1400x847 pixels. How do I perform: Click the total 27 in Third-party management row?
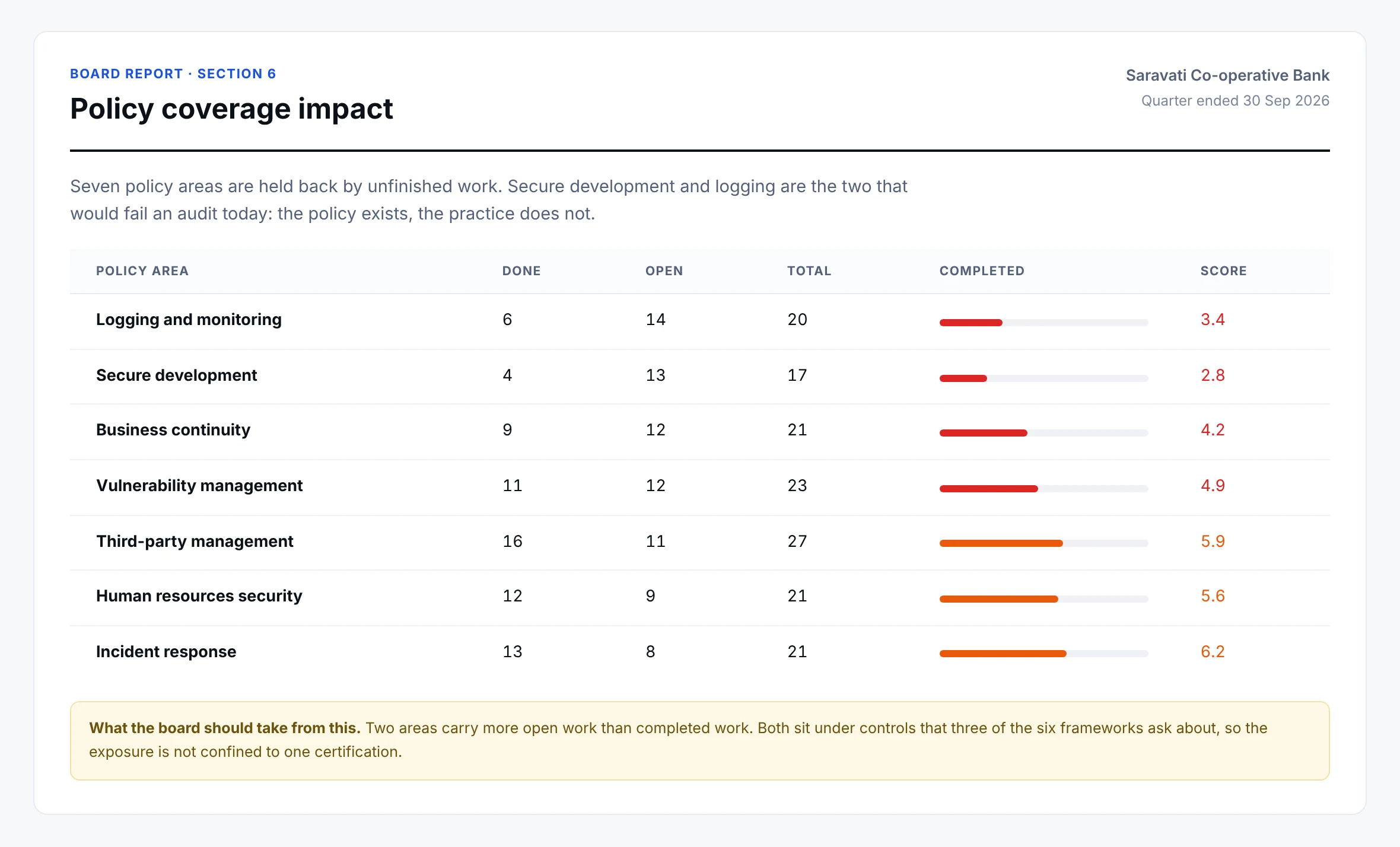pyautogui.click(x=797, y=542)
